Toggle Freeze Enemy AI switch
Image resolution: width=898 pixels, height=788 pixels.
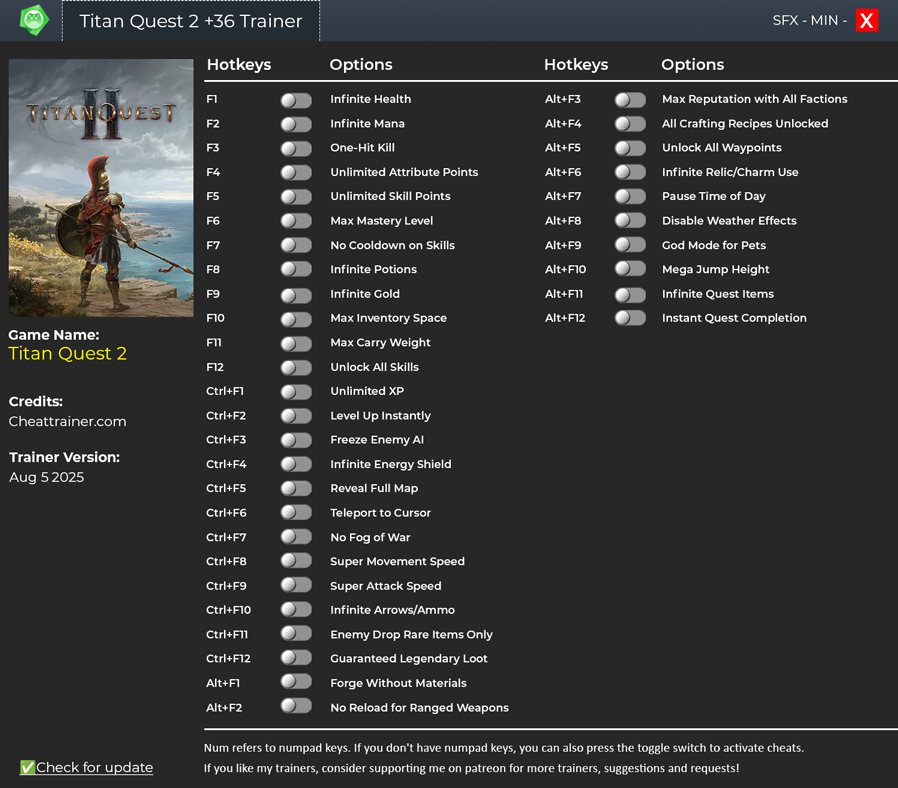[x=296, y=440]
